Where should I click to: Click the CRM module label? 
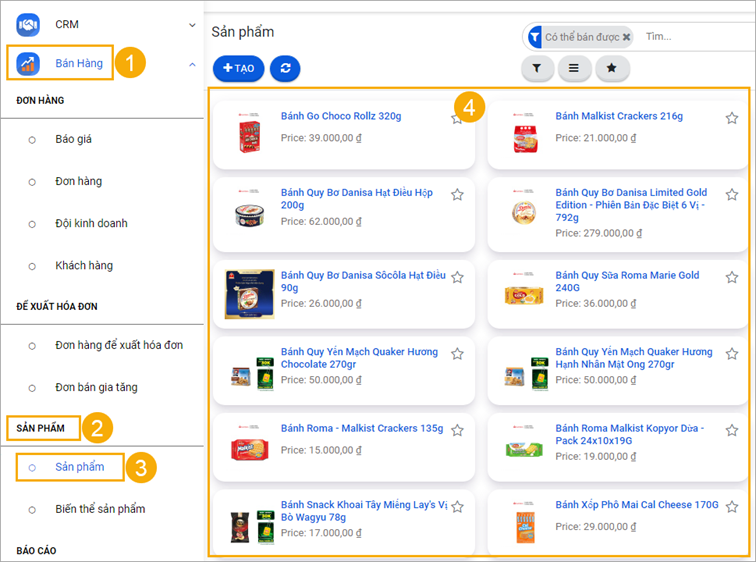(67, 25)
